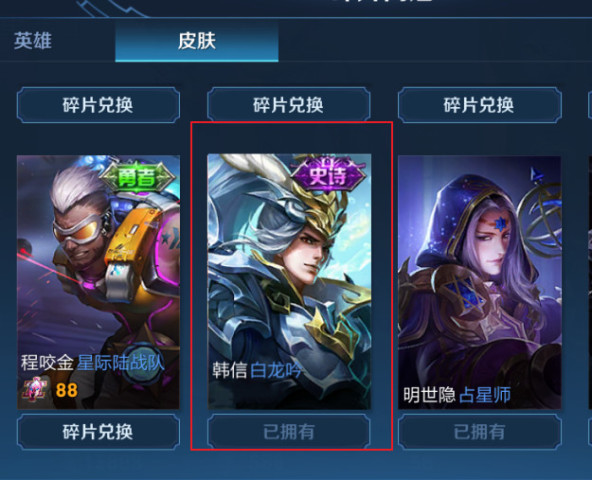Open the 韩信 白龙吟 skin card
Viewport: 592px width, 480px height.
(289, 281)
